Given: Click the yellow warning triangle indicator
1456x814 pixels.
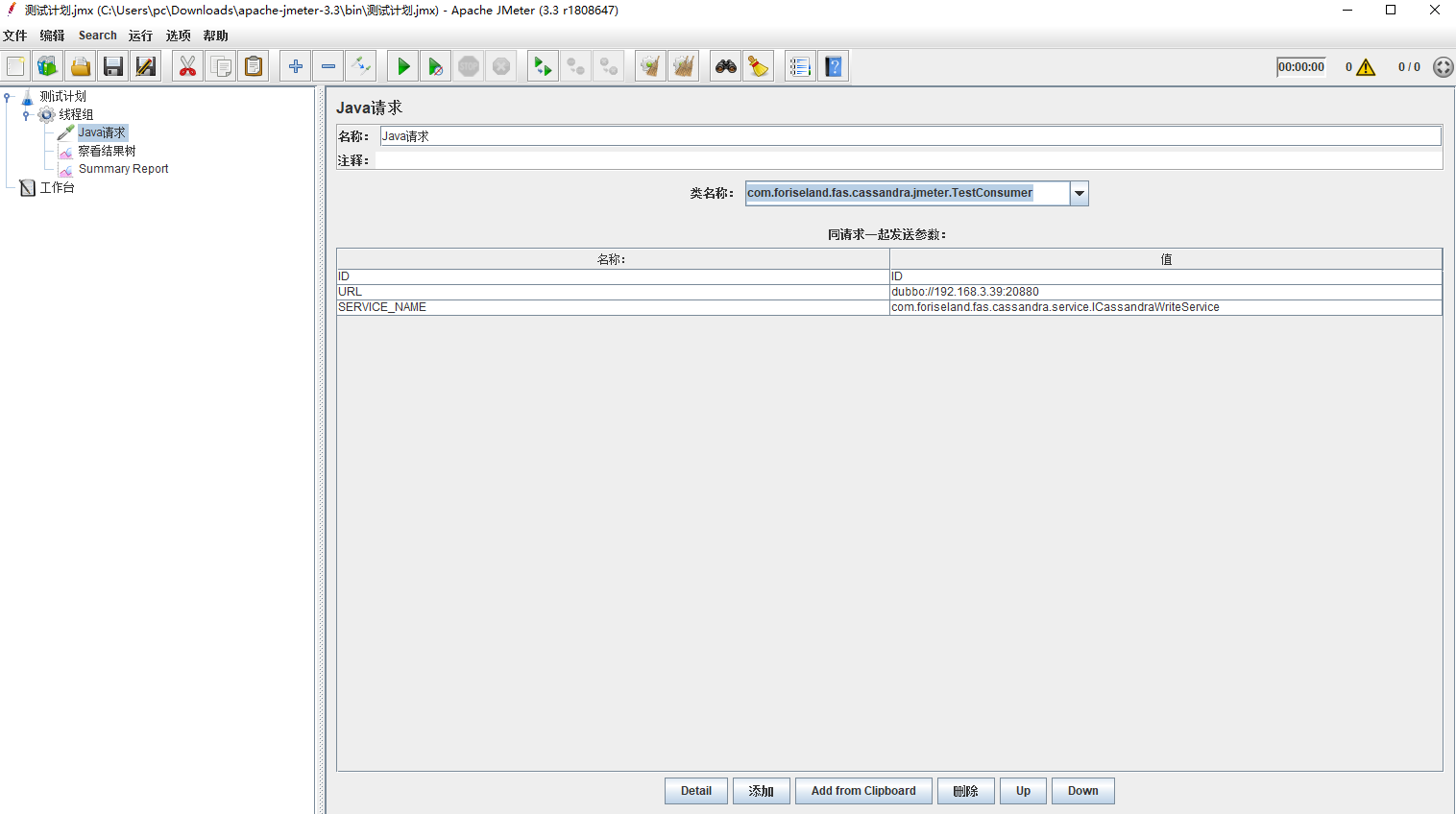Looking at the screenshot, I should tap(1366, 67).
